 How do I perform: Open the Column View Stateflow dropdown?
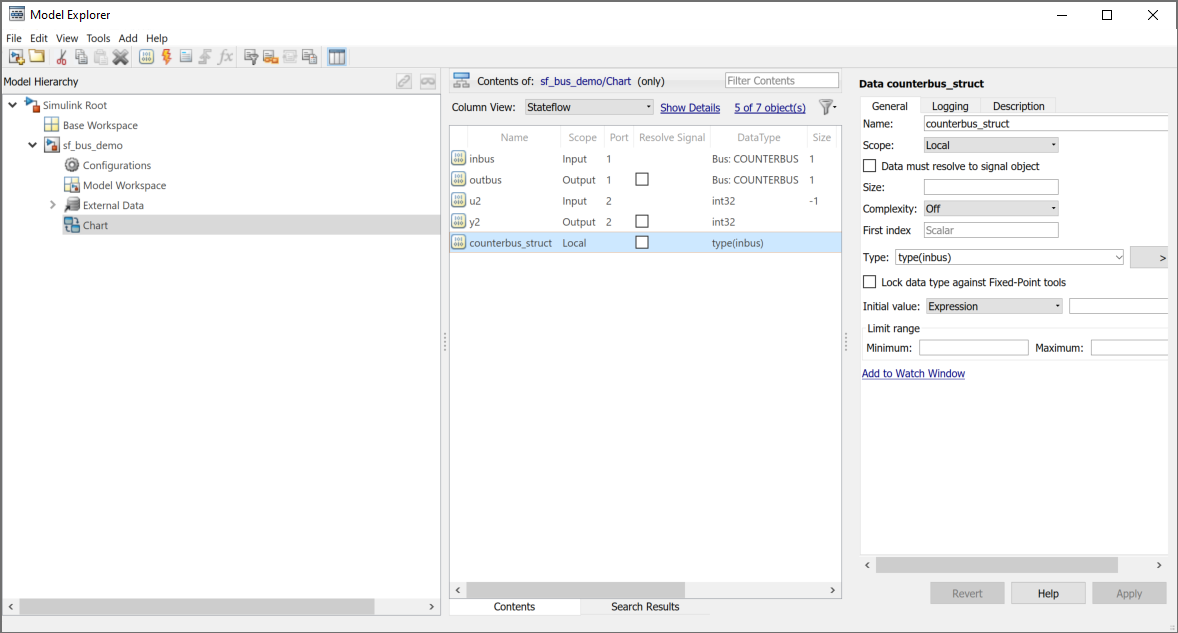point(589,107)
